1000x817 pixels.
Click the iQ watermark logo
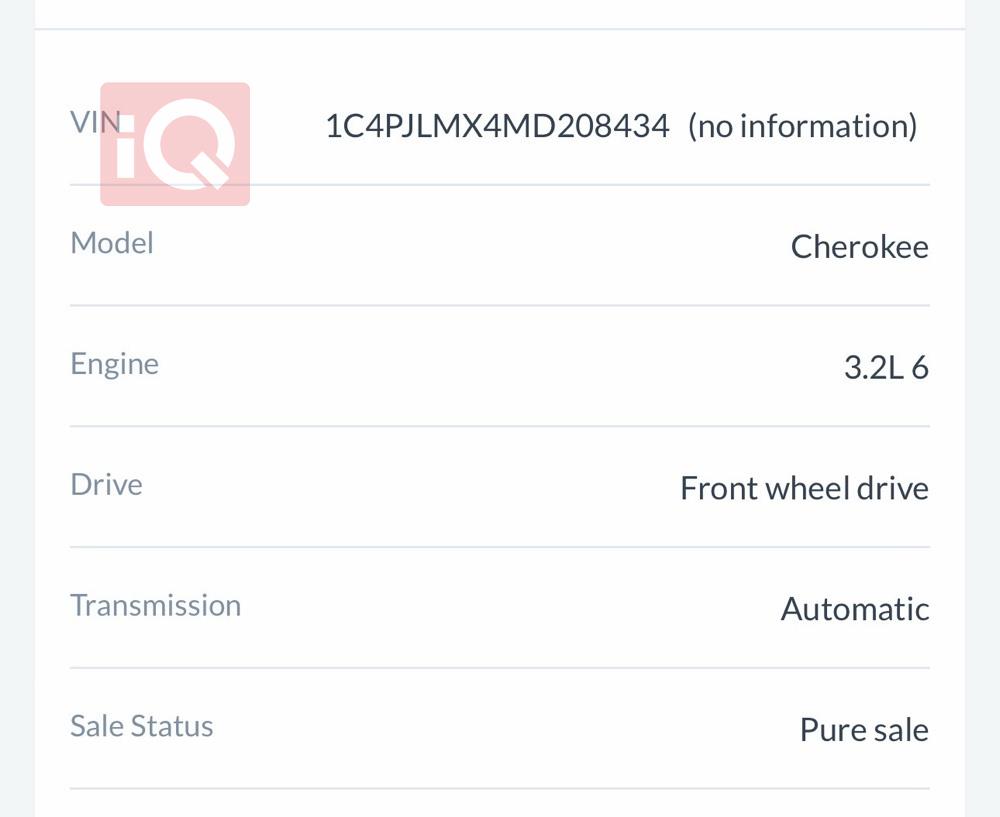(x=175, y=144)
